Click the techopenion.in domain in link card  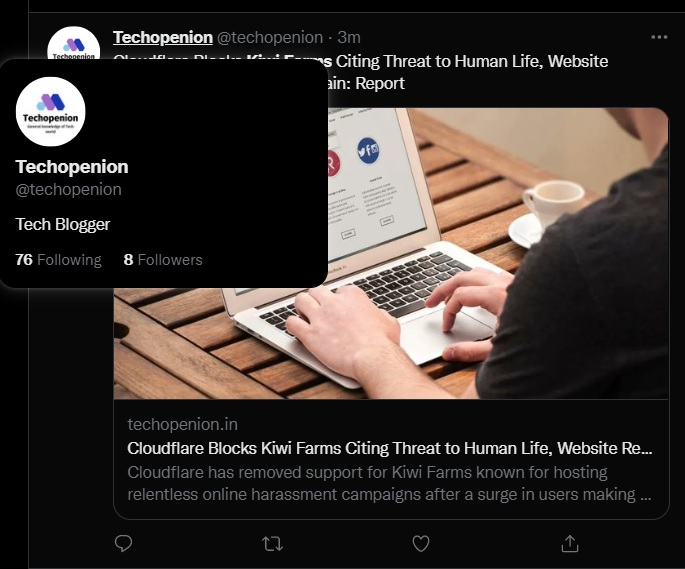(x=183, y=424)
